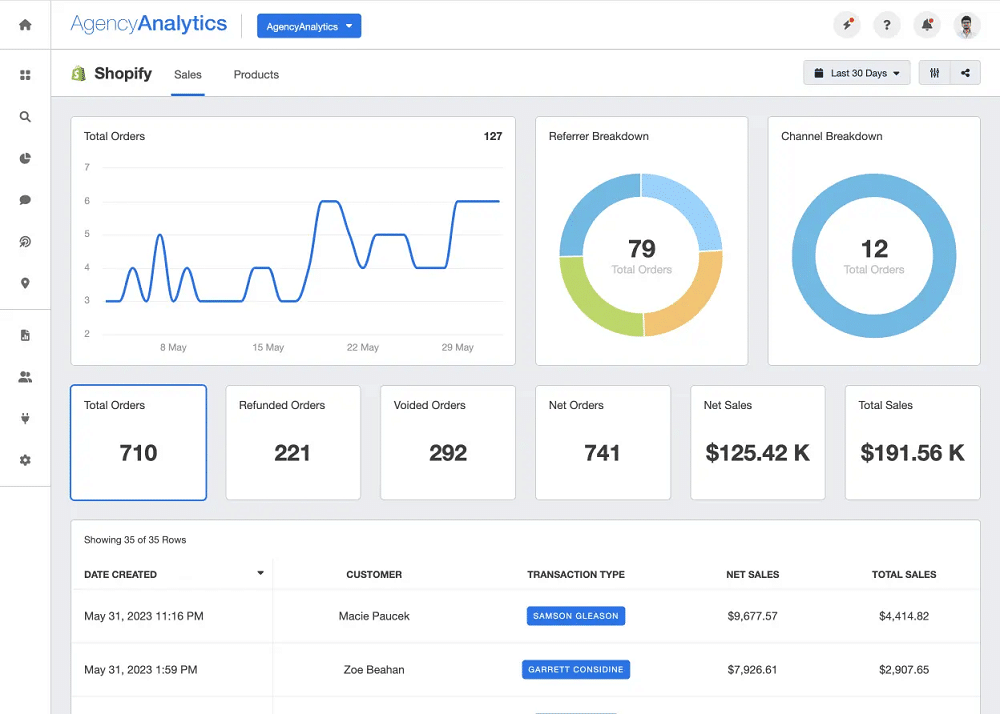Viewport: 1000px width, 714px height.
Task: Open the Home dashboard icon
Action: point(24,23)
